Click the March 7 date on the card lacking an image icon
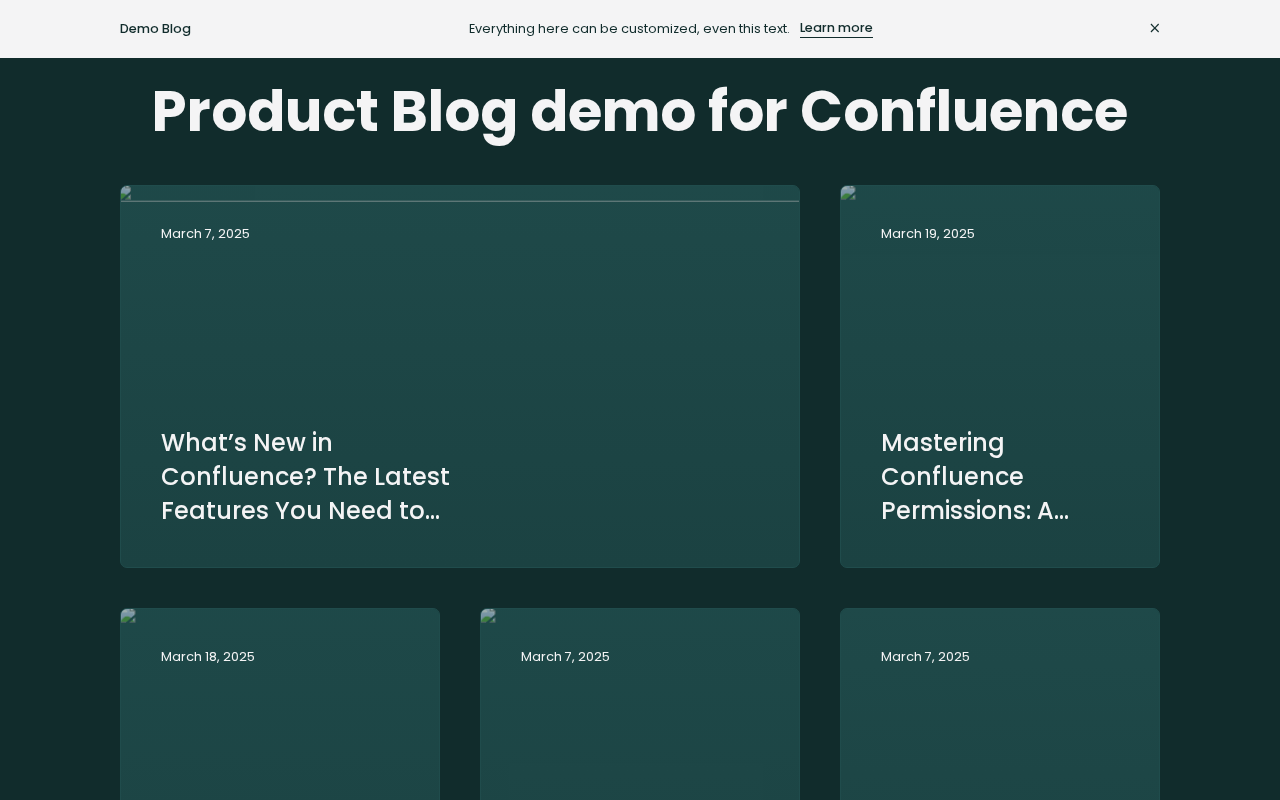Screen dimensions: 1280x800 925,656
